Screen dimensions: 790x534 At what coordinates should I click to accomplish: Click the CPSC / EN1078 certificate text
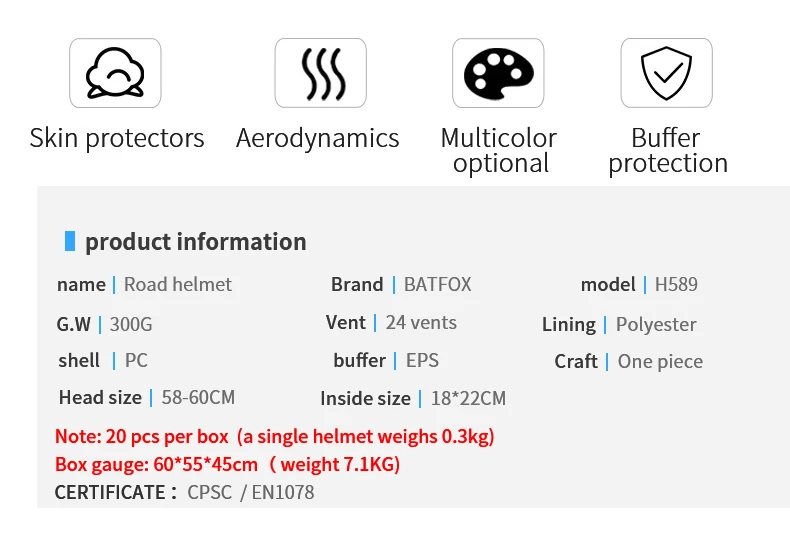250,492
